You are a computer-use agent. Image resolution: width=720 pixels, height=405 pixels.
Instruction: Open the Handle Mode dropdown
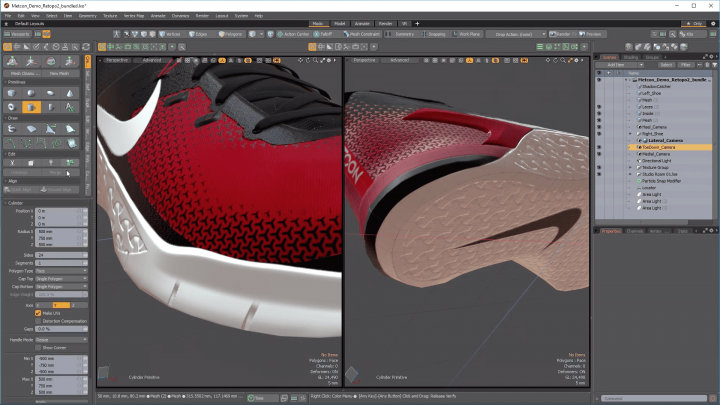[x=59, y=339]
